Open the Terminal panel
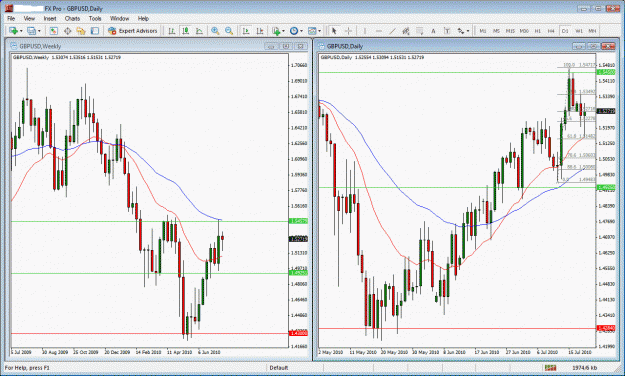The width and height of the screenshot is (625, 376). (94, 31)
